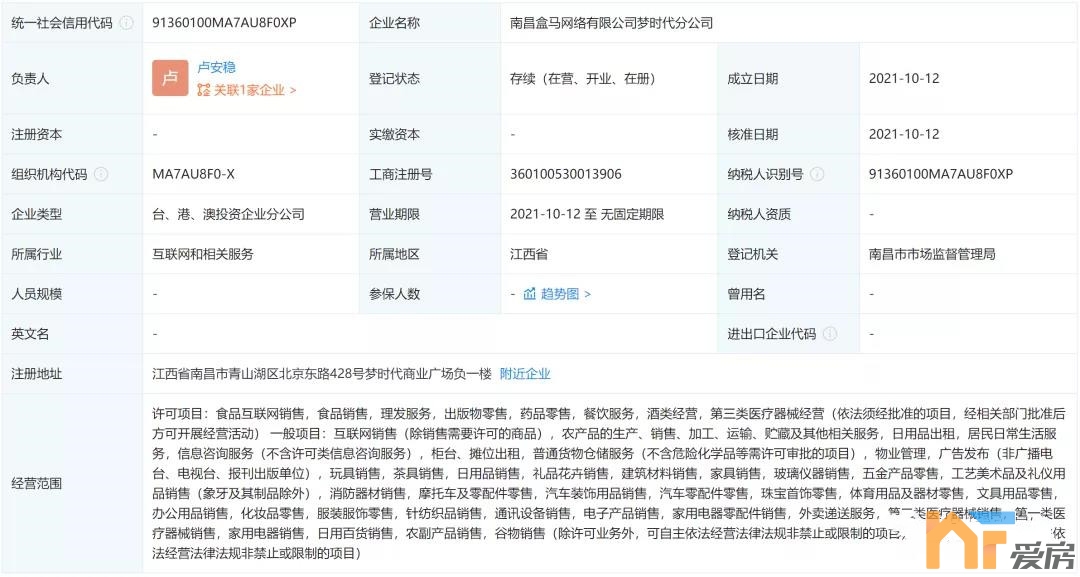
Task: Click the 纳税人资质 label cell
Action: (788, 214)
